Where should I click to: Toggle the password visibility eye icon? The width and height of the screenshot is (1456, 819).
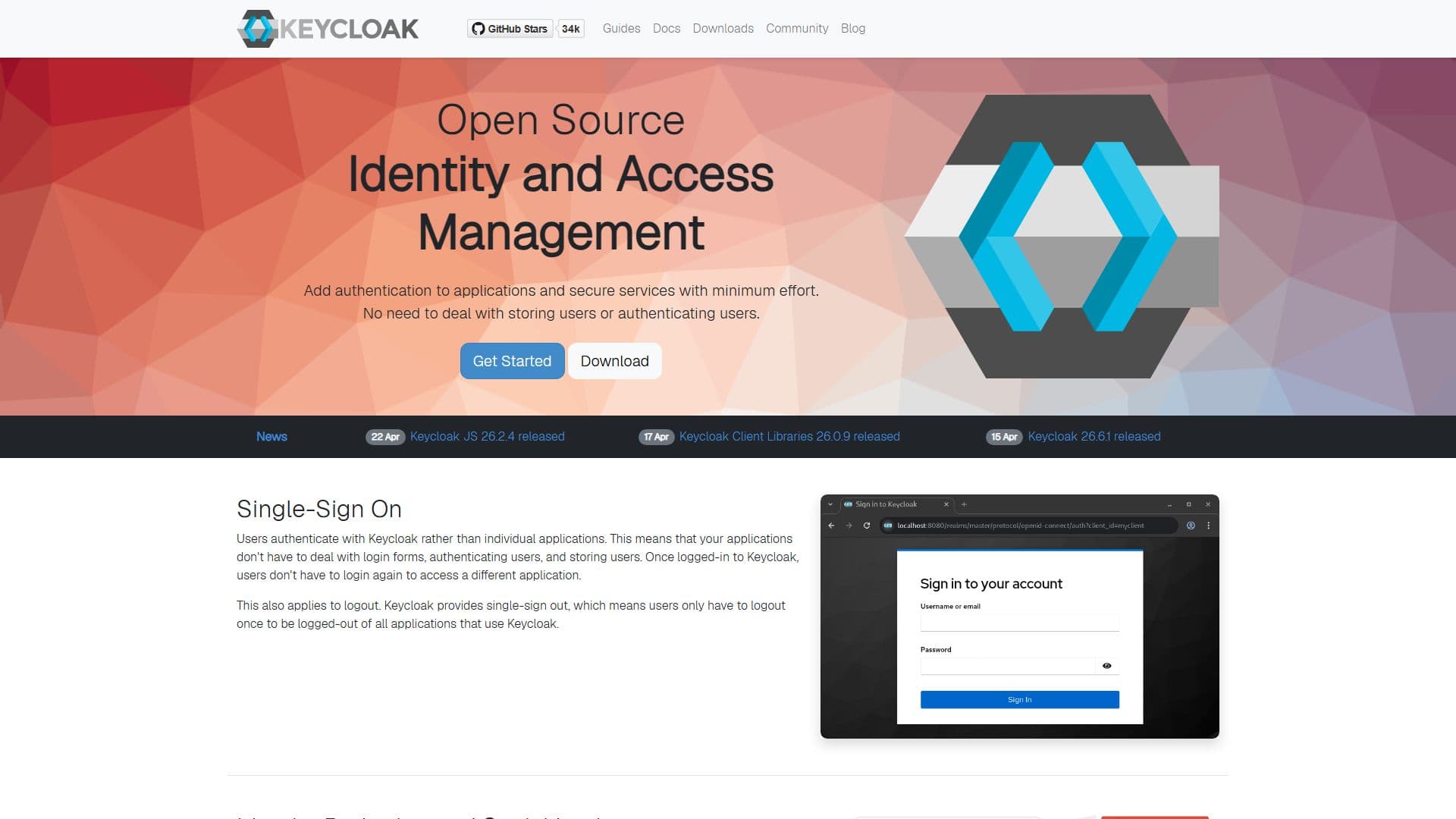[x=1107, y=666]
